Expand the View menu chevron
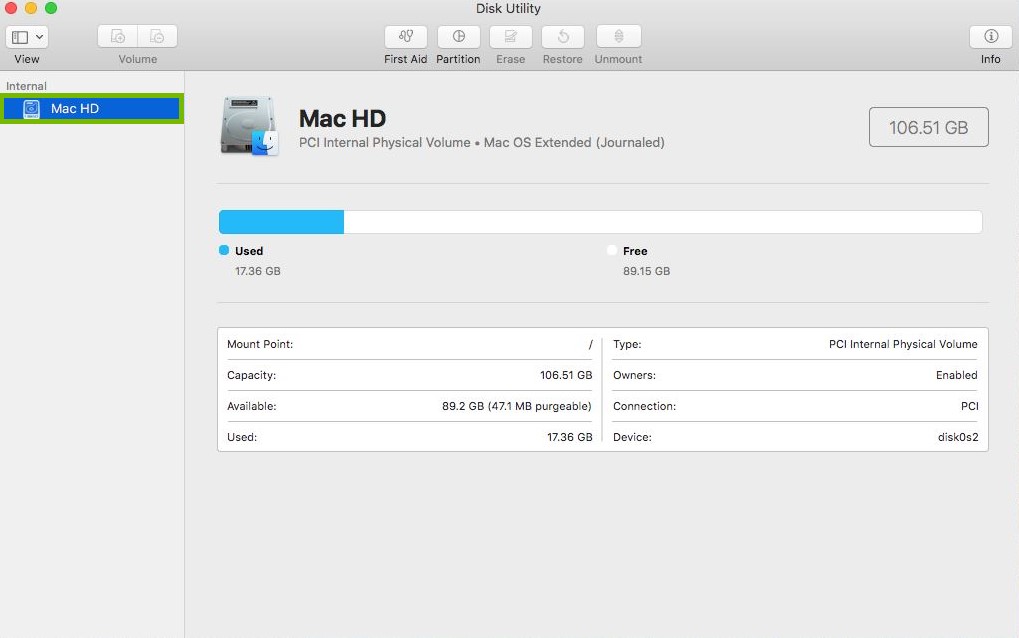1019x638 pixels. click(38, 36)
